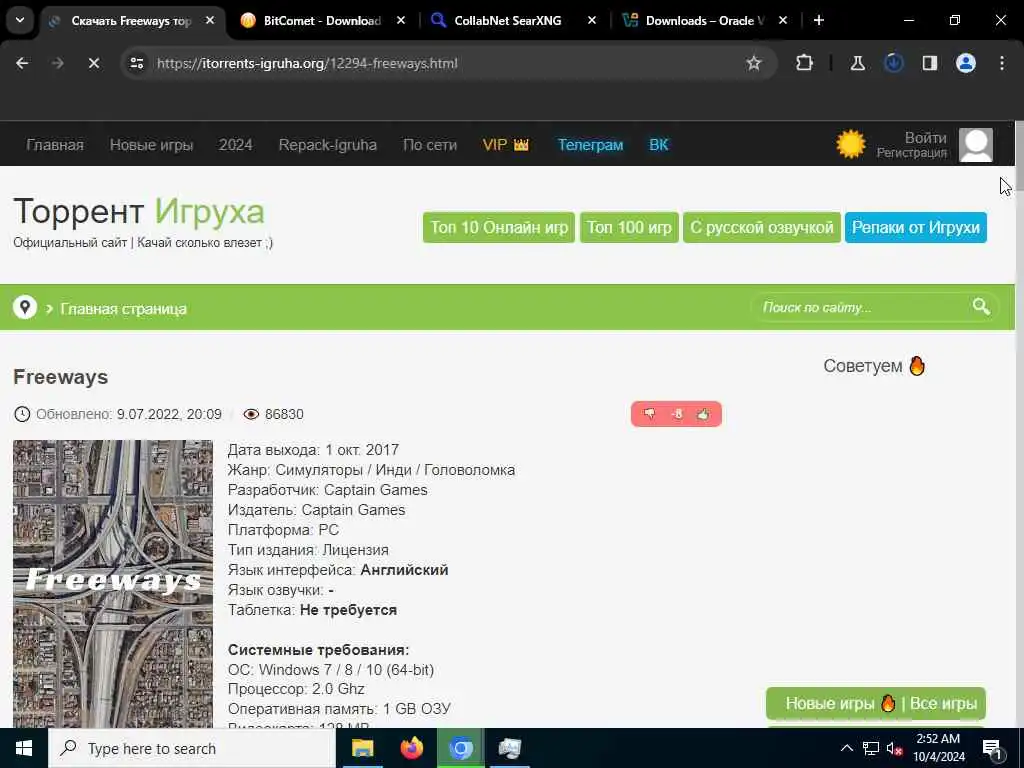Screen dimensions: 1024x768
Task: Close the BitComet tab
Action: [401, 21]
